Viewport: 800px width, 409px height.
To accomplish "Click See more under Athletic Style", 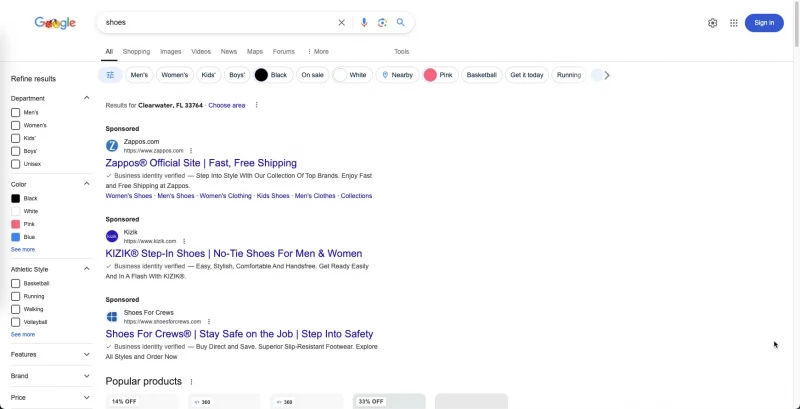I will pos(23,335).
